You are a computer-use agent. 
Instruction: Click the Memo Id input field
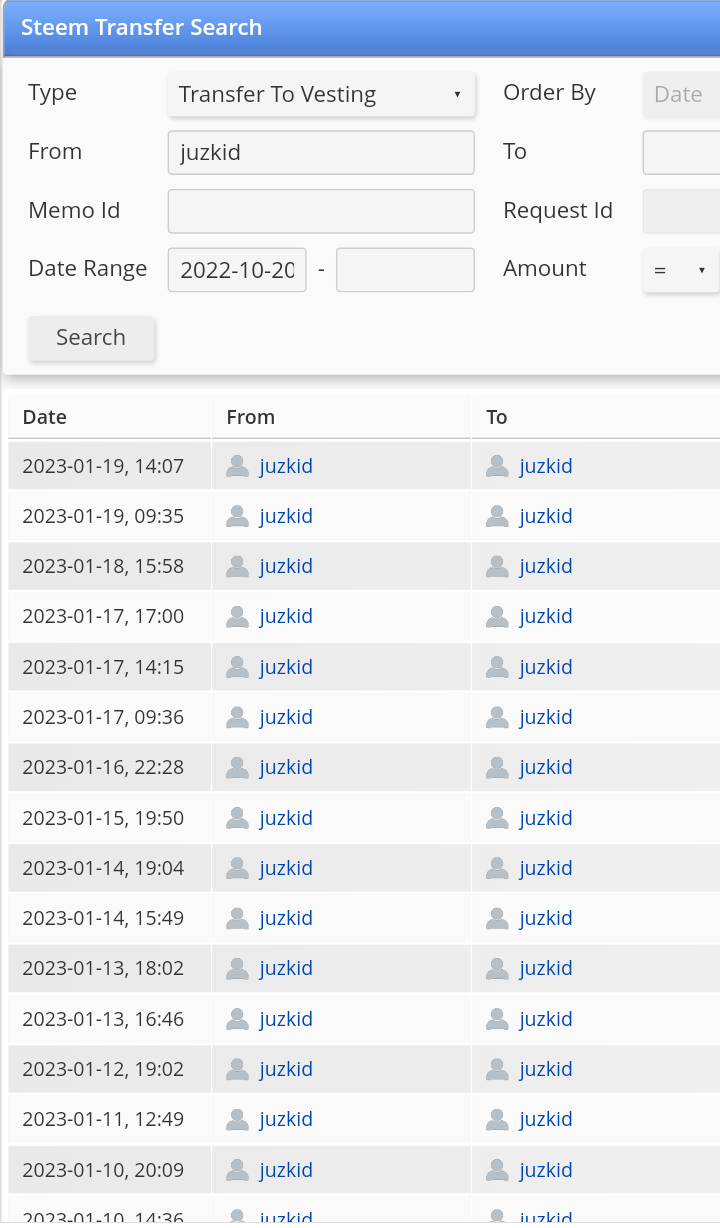pos(321,211)
